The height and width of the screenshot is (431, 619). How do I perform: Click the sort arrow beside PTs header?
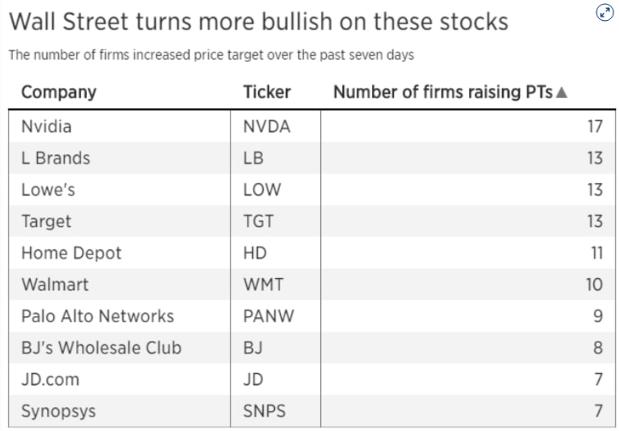click(x=561, y=93)
